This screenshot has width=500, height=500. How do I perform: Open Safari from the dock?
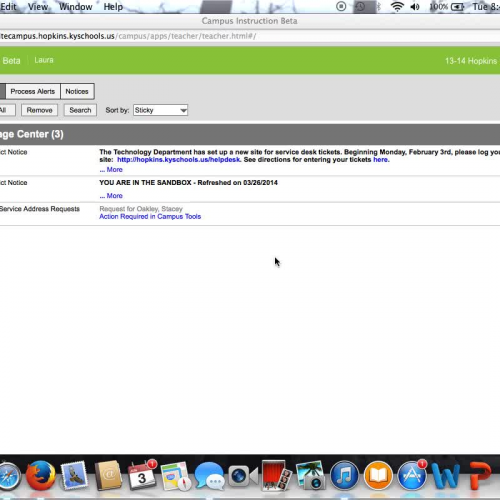coord(9,476)
